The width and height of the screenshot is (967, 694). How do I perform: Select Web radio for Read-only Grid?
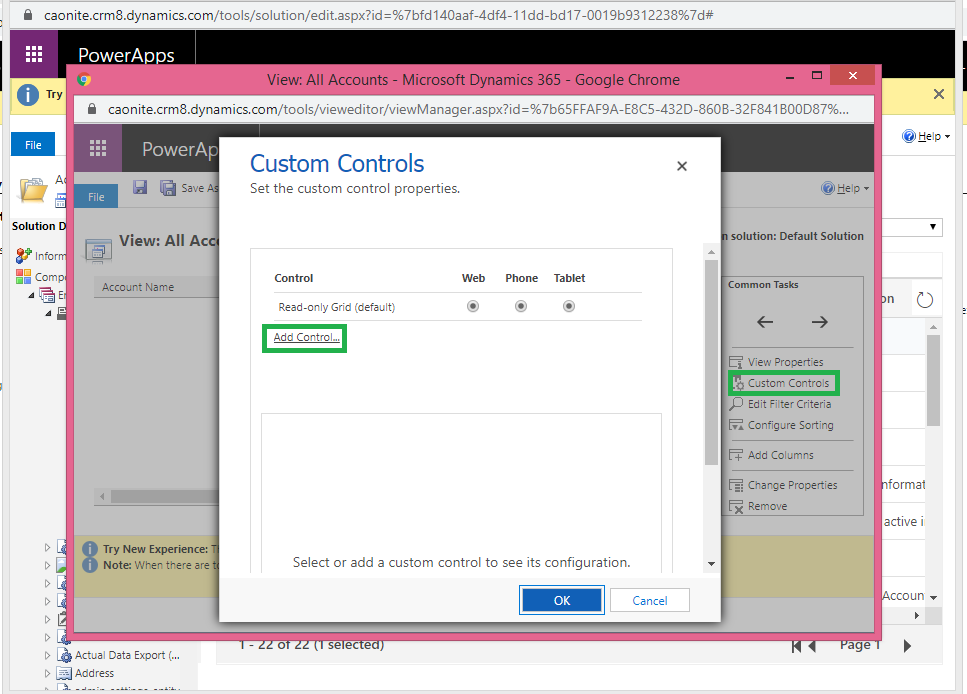click(472, 306)
